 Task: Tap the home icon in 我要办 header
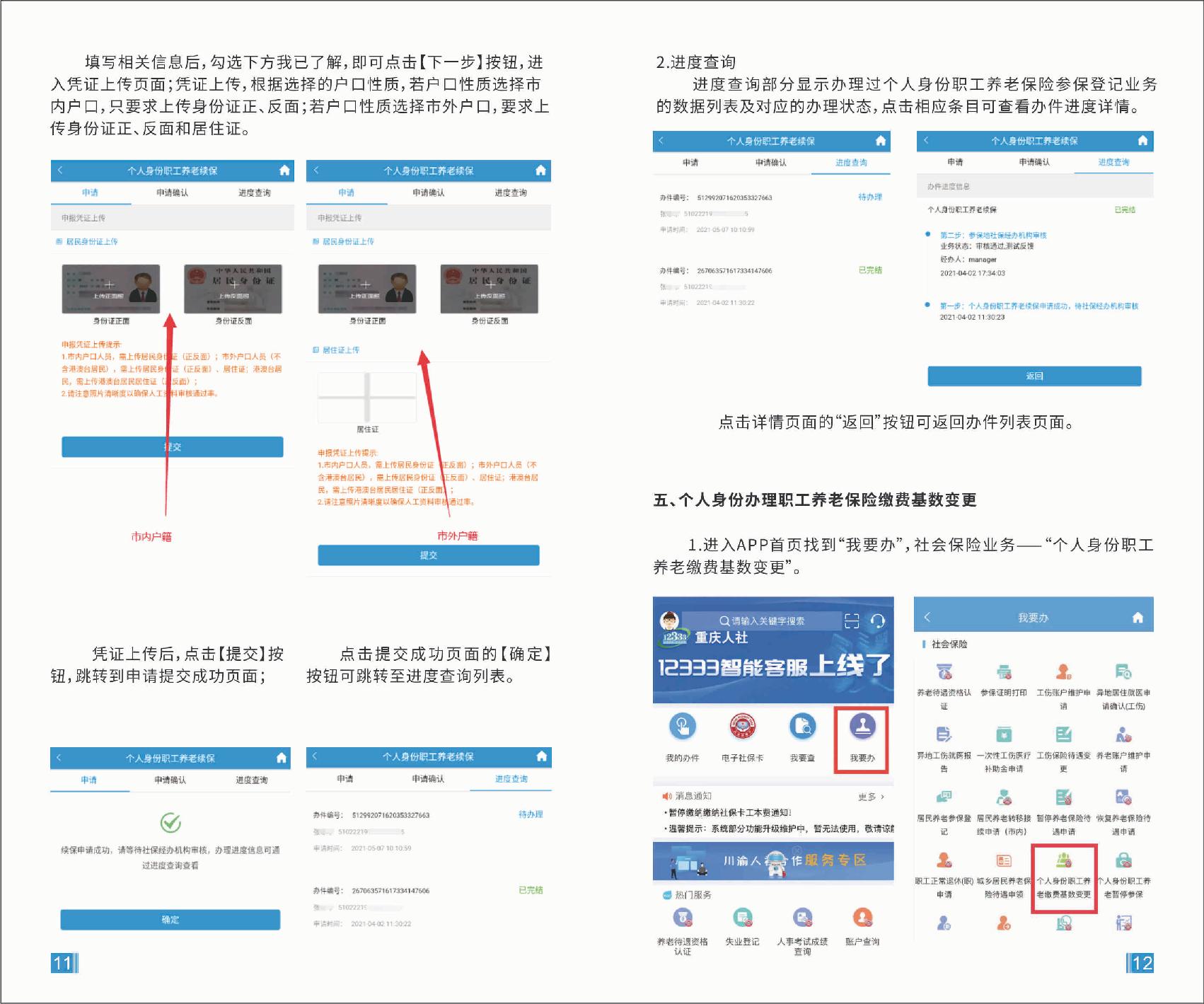[1138, 618]
